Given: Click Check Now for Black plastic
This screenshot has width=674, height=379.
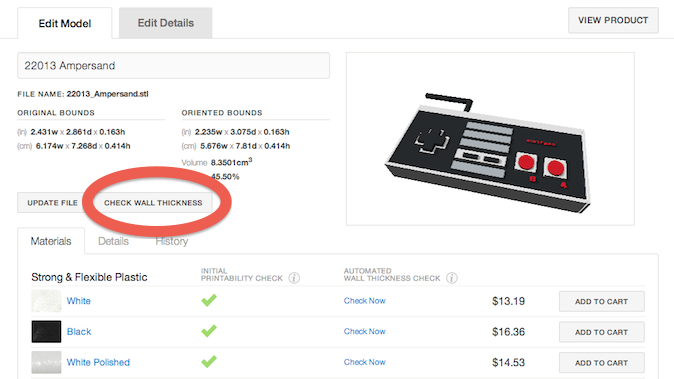Looking at the screenshot, I should pos(365,331).
